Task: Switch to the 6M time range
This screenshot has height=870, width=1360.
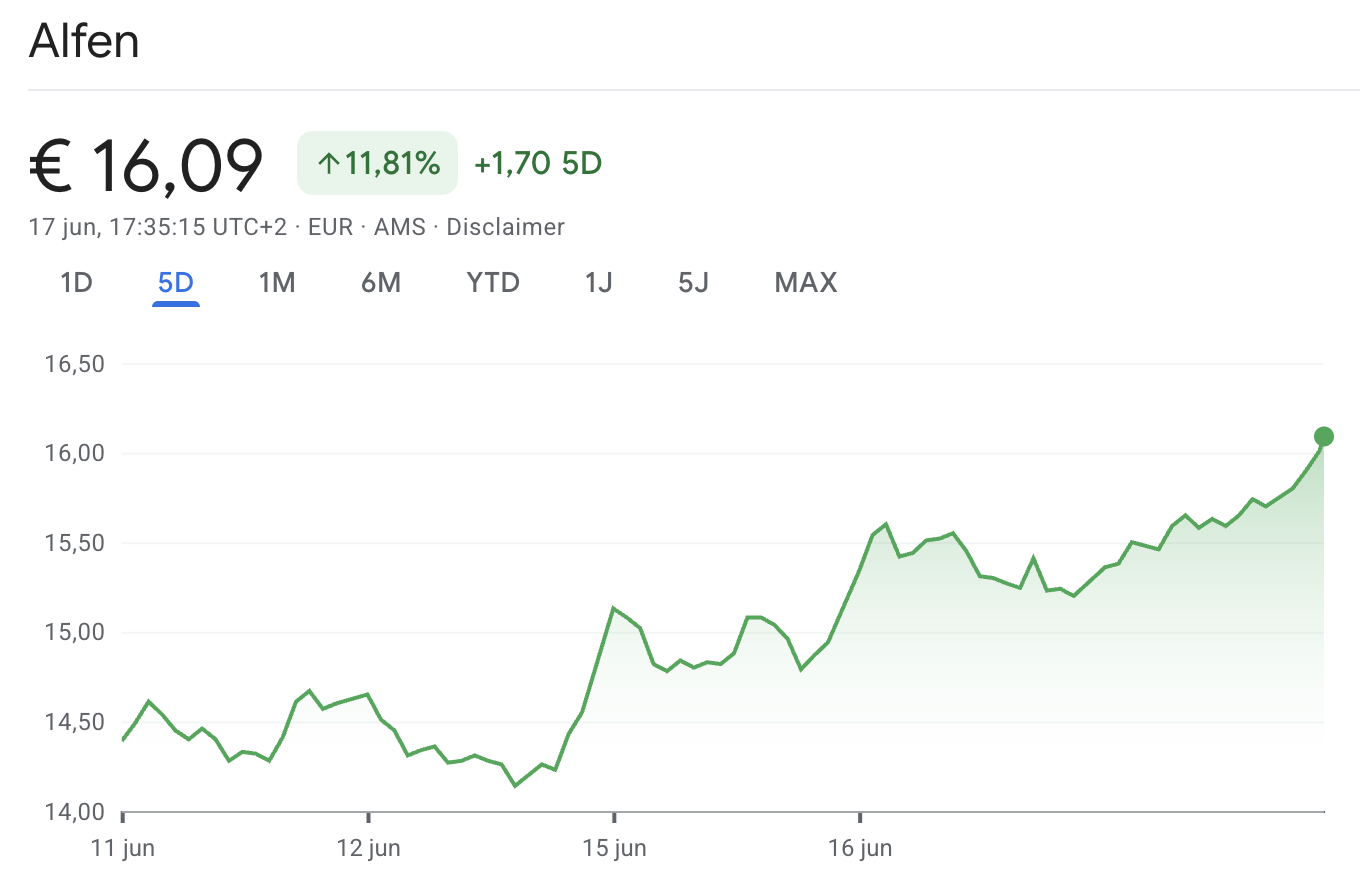Action: coord(381,283)
